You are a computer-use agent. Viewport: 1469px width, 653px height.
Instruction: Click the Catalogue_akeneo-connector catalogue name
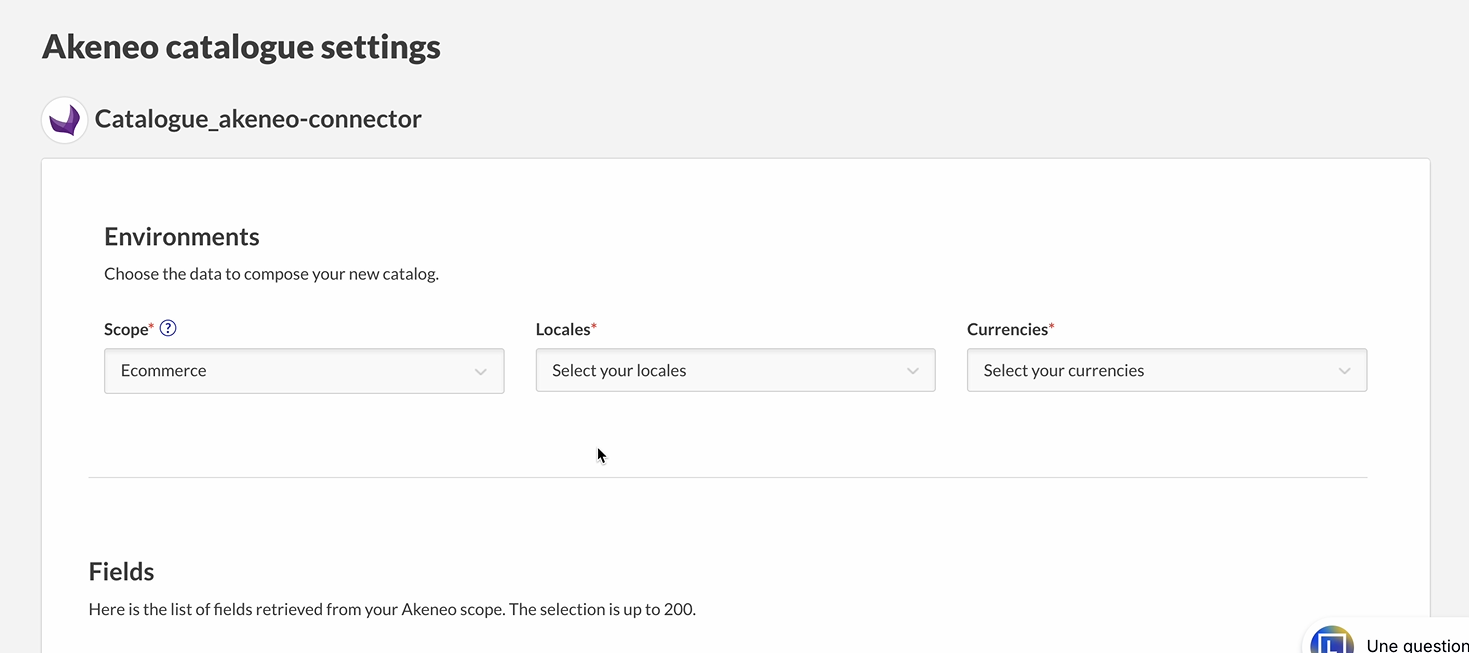pyautogui.click(x=258, y=119)
